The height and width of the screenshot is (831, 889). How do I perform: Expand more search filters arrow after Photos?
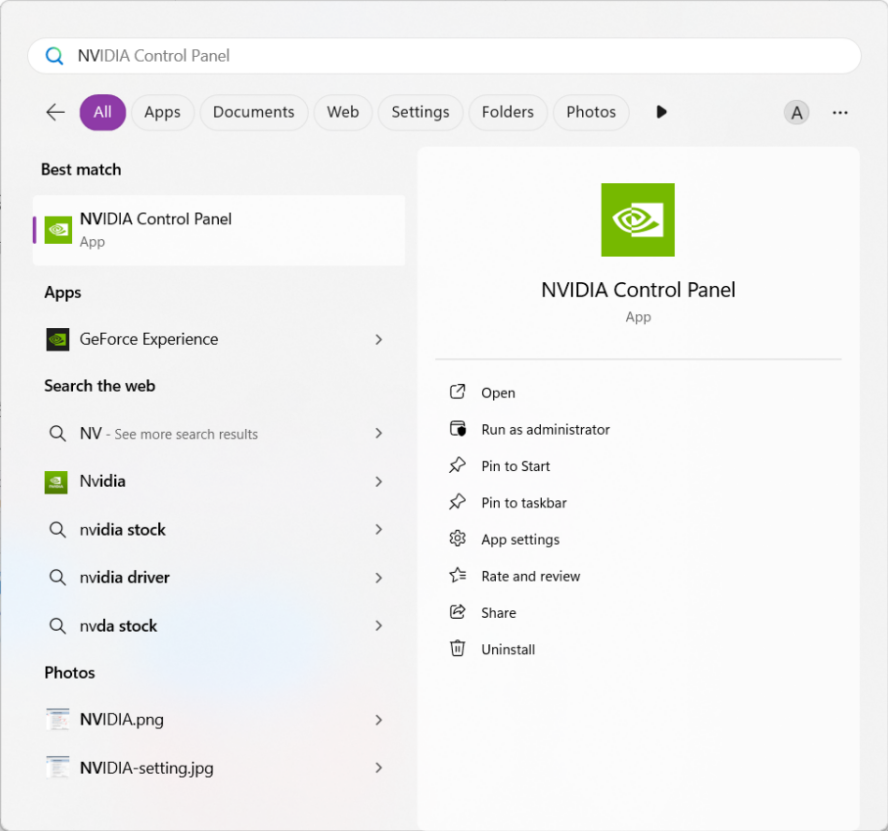(661, 112)
